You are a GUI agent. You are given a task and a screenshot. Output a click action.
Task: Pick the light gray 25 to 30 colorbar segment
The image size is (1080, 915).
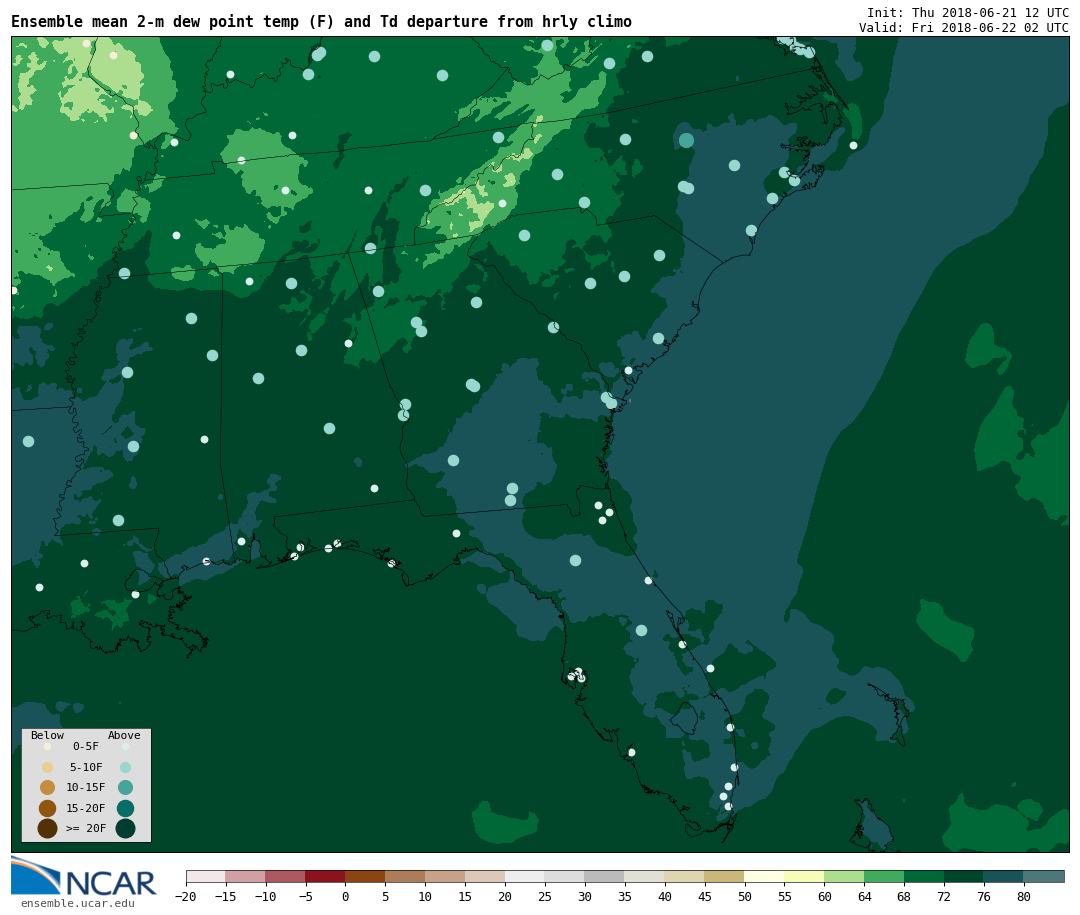565,877
